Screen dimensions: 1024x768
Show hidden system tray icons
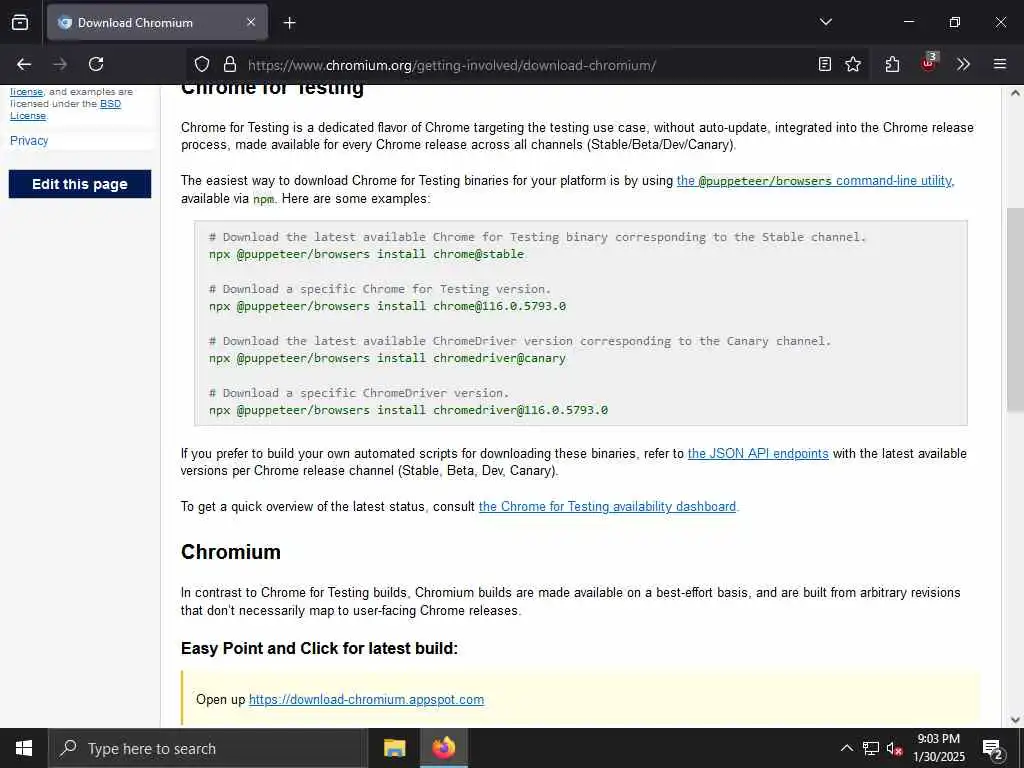click(846, 748)
